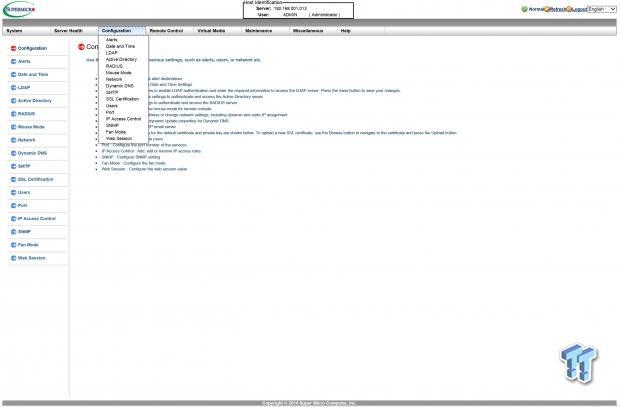The height and width of the screenshot is (407, 620).
Task: Click the SNMP sidebar icon
Action: coord(13,232)
